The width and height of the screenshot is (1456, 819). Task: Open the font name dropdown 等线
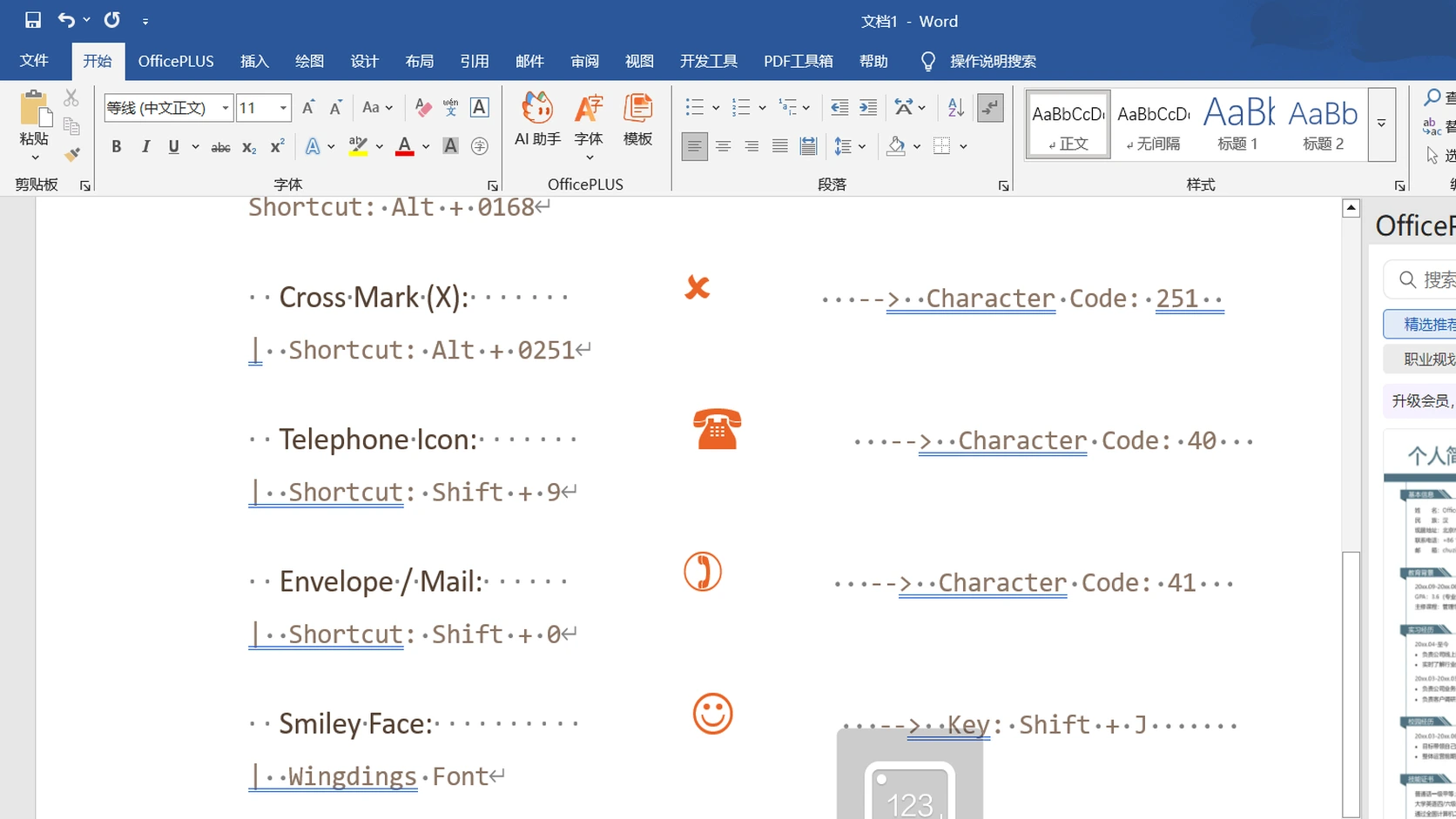click(x=226, y=108)
